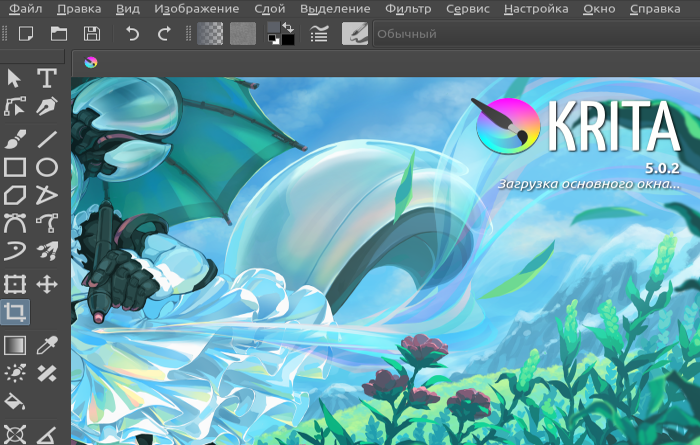The image size is (700, 445).
Task: Save the current document
Action: click(92, 33)
